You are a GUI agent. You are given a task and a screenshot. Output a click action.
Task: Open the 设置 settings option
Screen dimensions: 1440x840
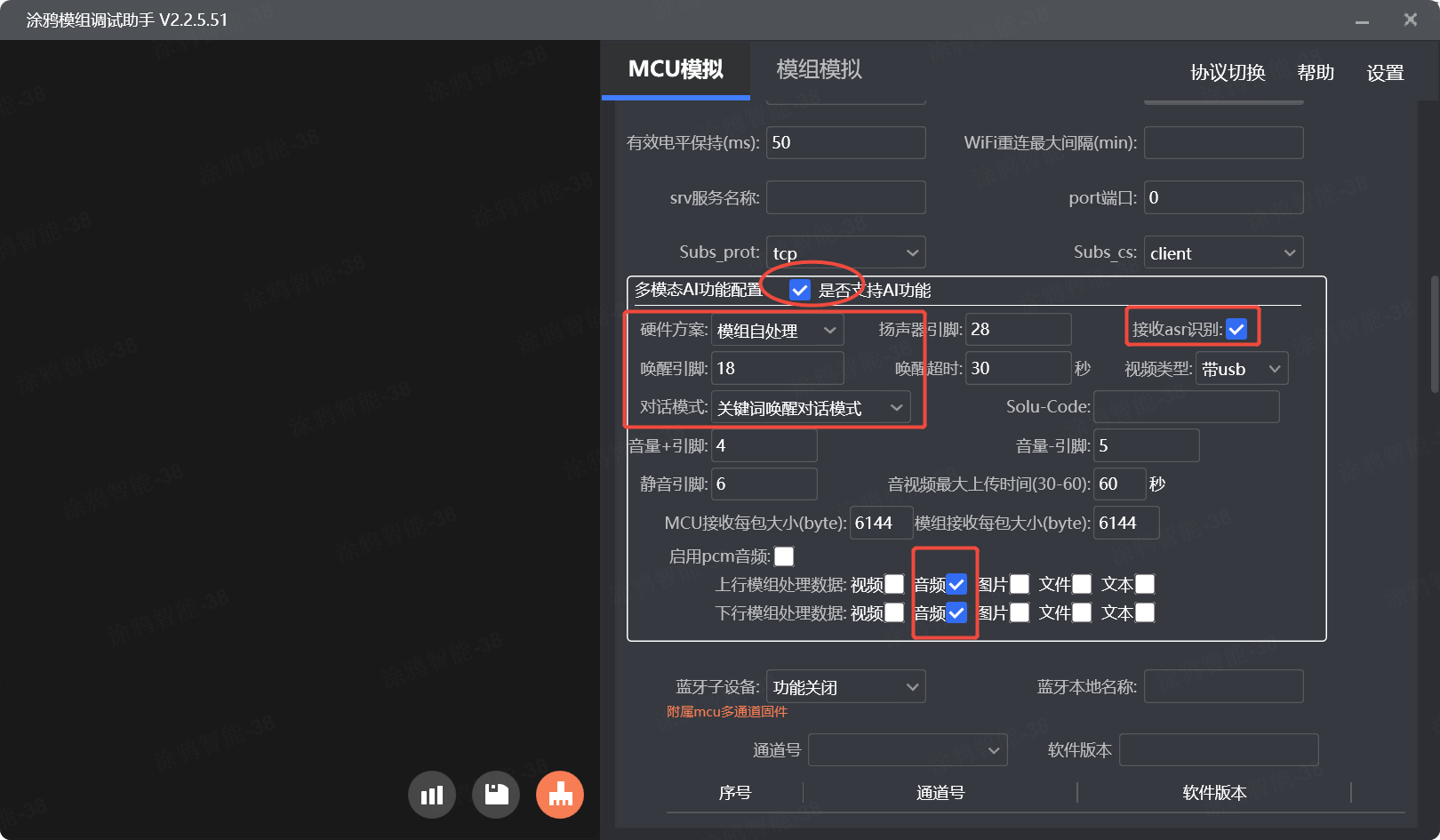[1385, 73]
